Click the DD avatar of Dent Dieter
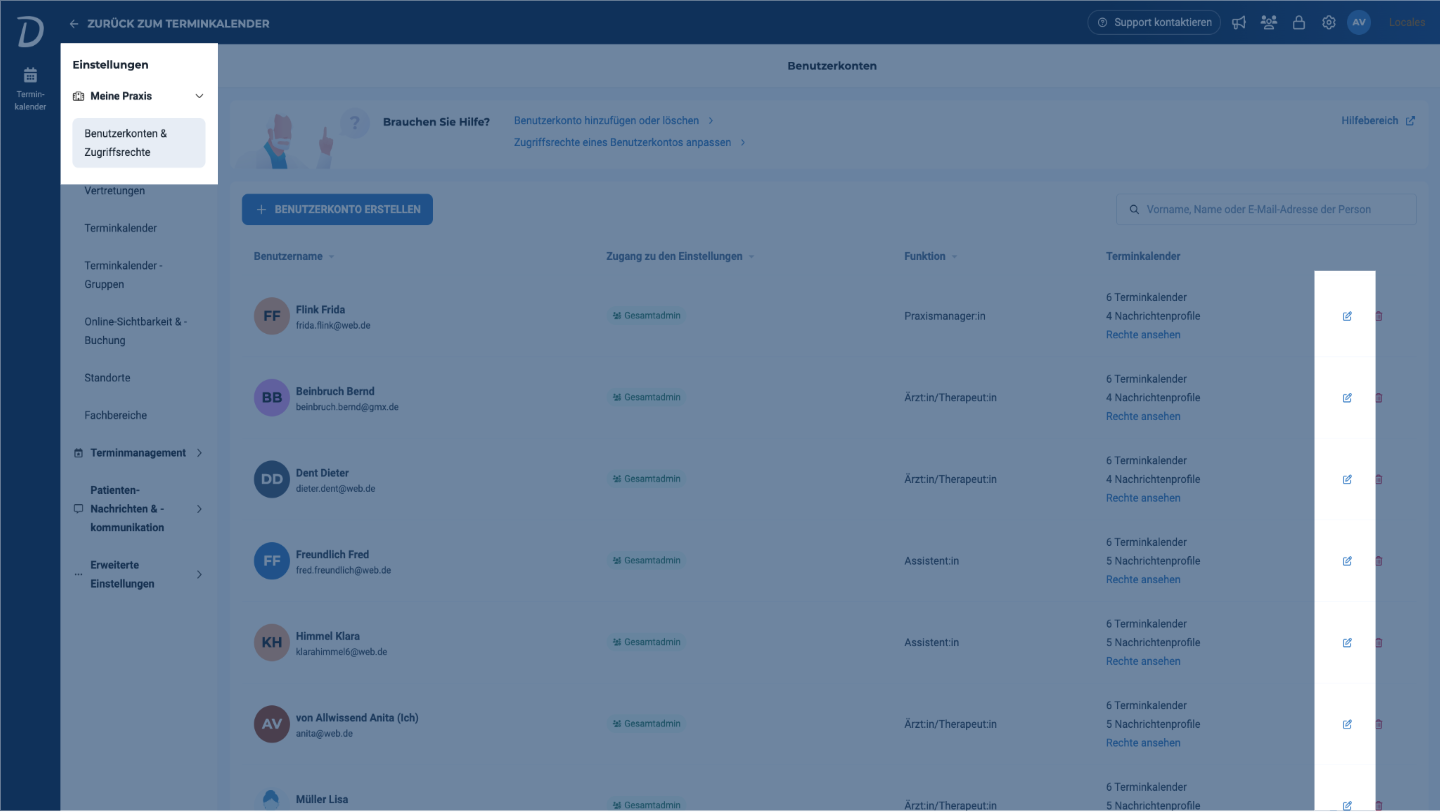1440x812 pixels. (x=272, y=479)
